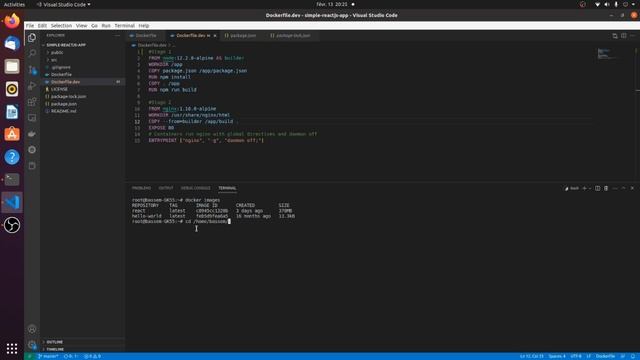Open the Manage gear in activity bar
This screenshot has height=360, width=640.
pyautogui.click(x=32, y=345)
